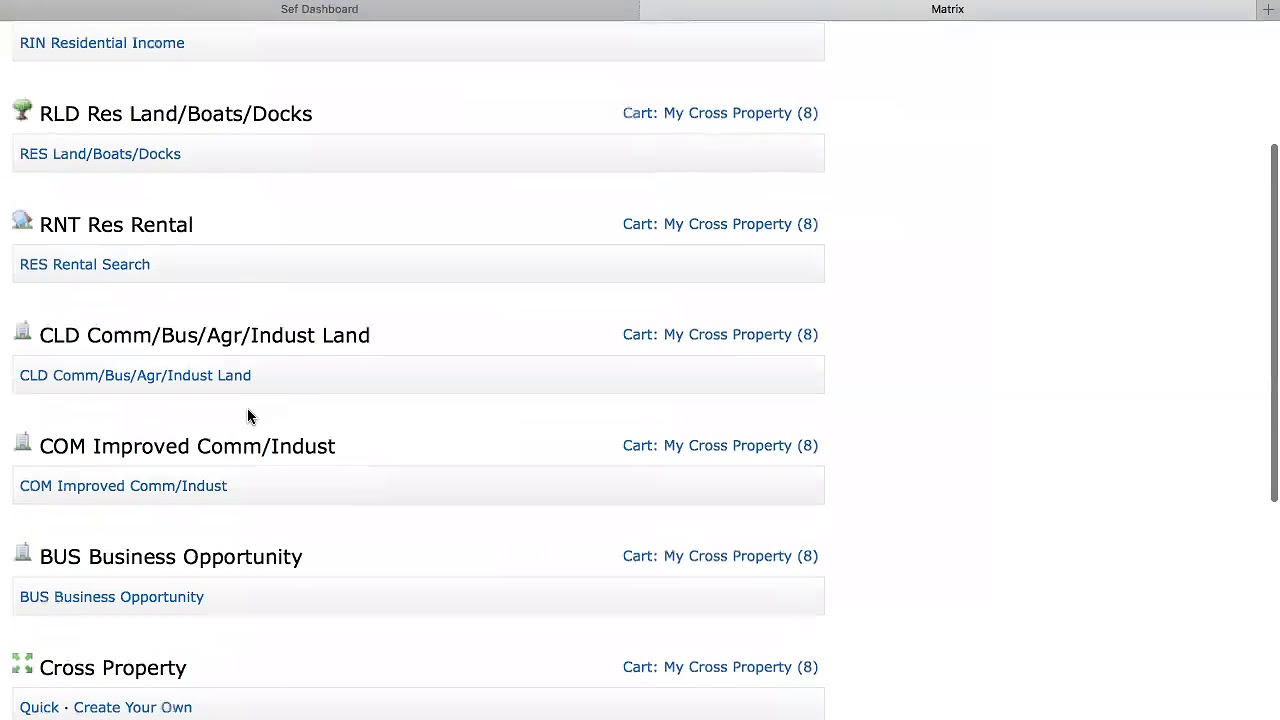
Task: Open the Create Your Own search link
Action: (x=133, y=707)
